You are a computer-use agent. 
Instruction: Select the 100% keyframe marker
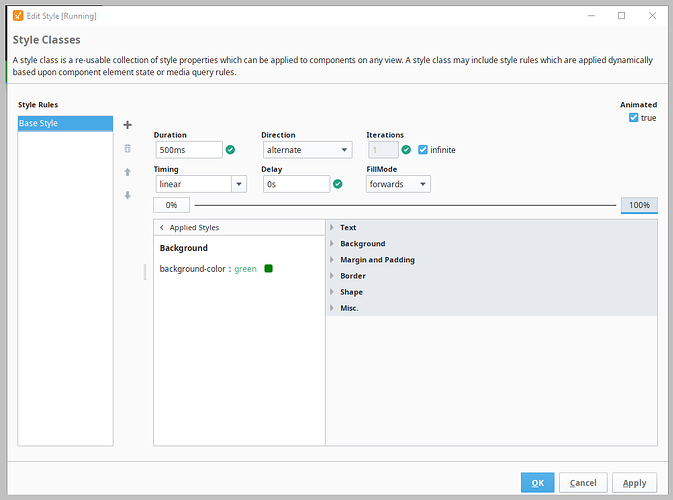point(639,205)
